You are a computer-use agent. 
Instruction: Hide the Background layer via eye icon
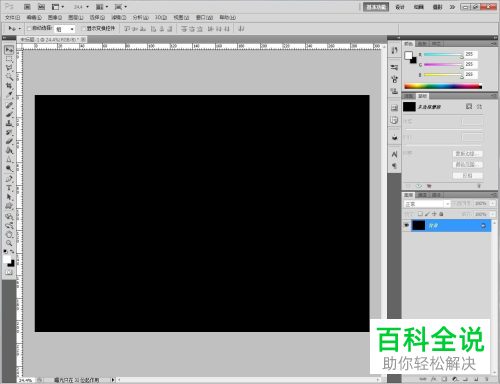click(x=406, y=226)
